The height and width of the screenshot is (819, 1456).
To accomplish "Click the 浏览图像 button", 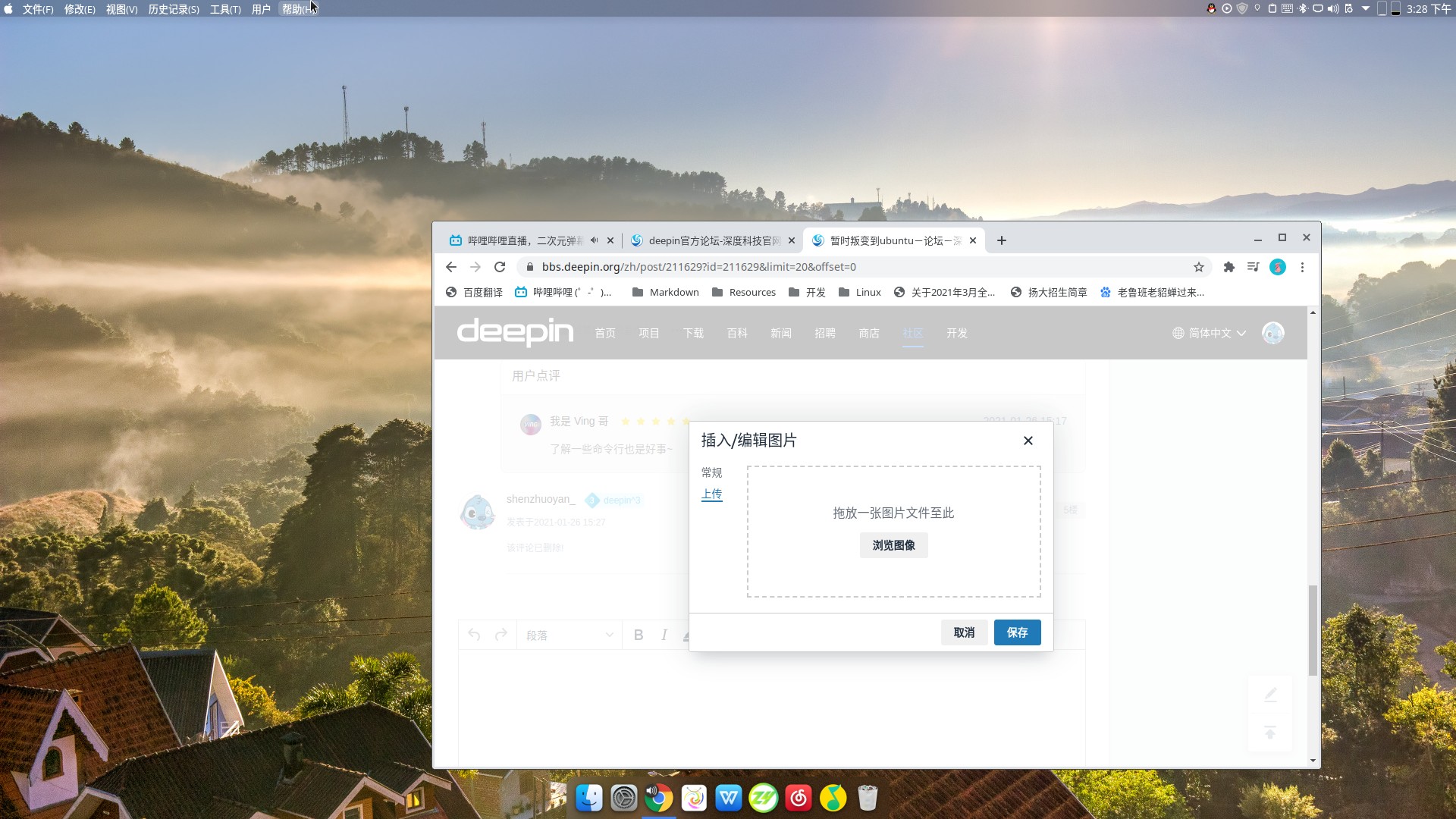I will tap(893, 545).
